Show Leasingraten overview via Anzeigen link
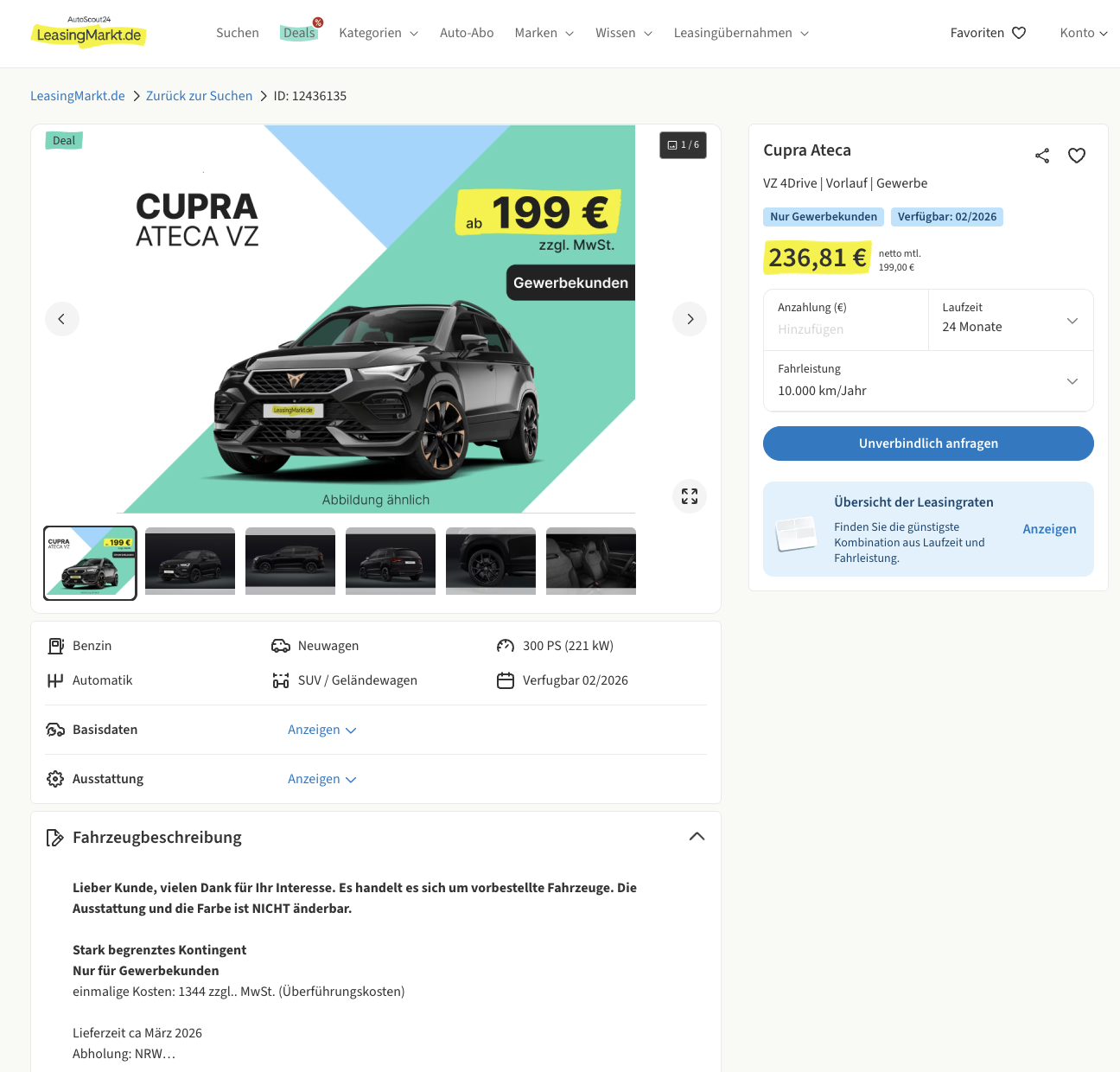Viewport: 1120px width, 1072px height. (1049, 529)
